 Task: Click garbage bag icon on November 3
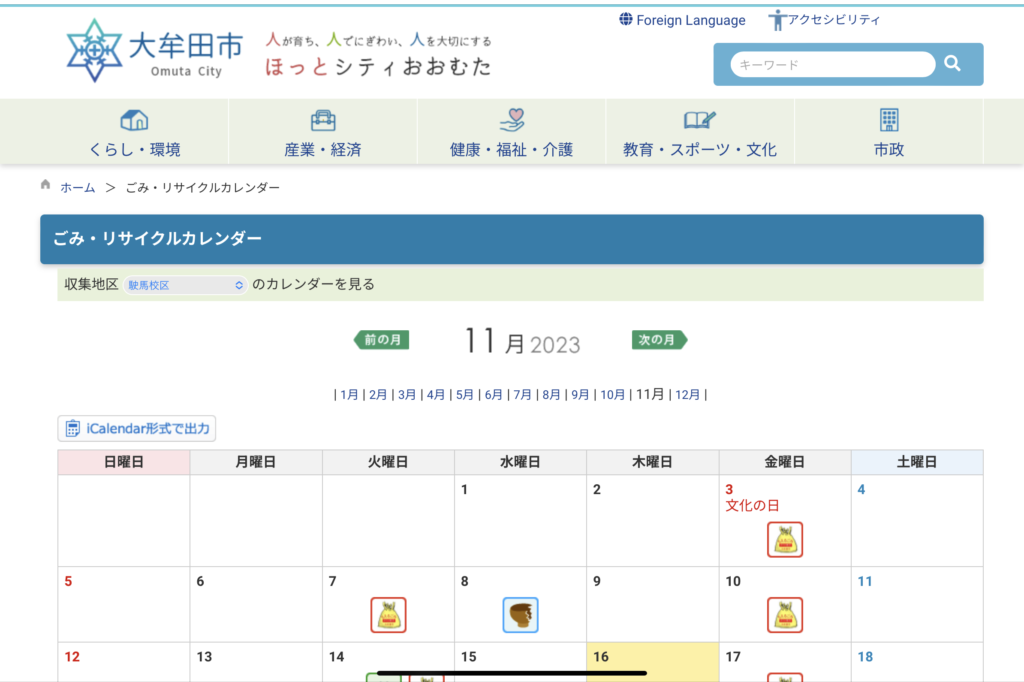tap(785, 540)
